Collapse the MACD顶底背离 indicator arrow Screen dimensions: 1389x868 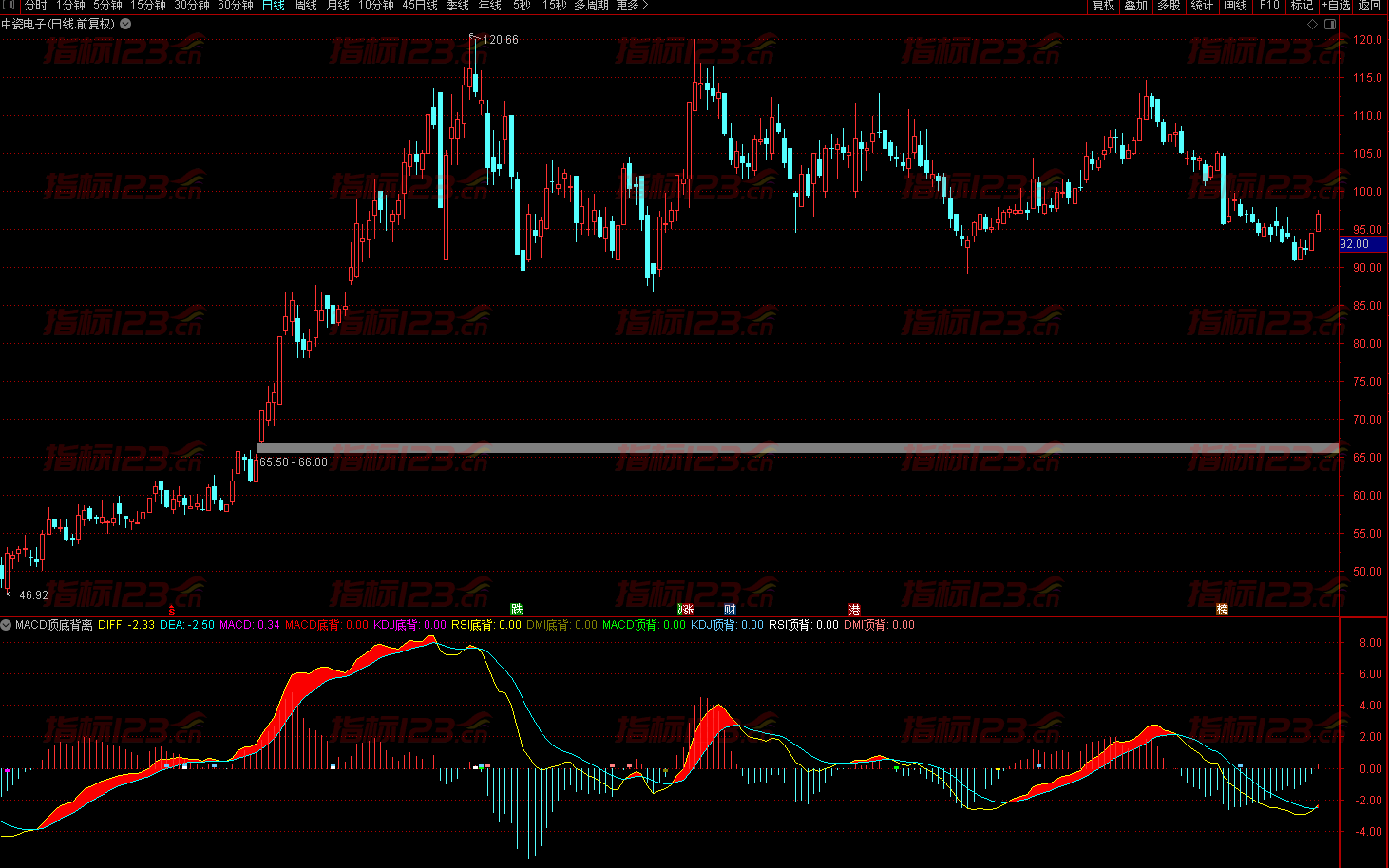[7, 625]
